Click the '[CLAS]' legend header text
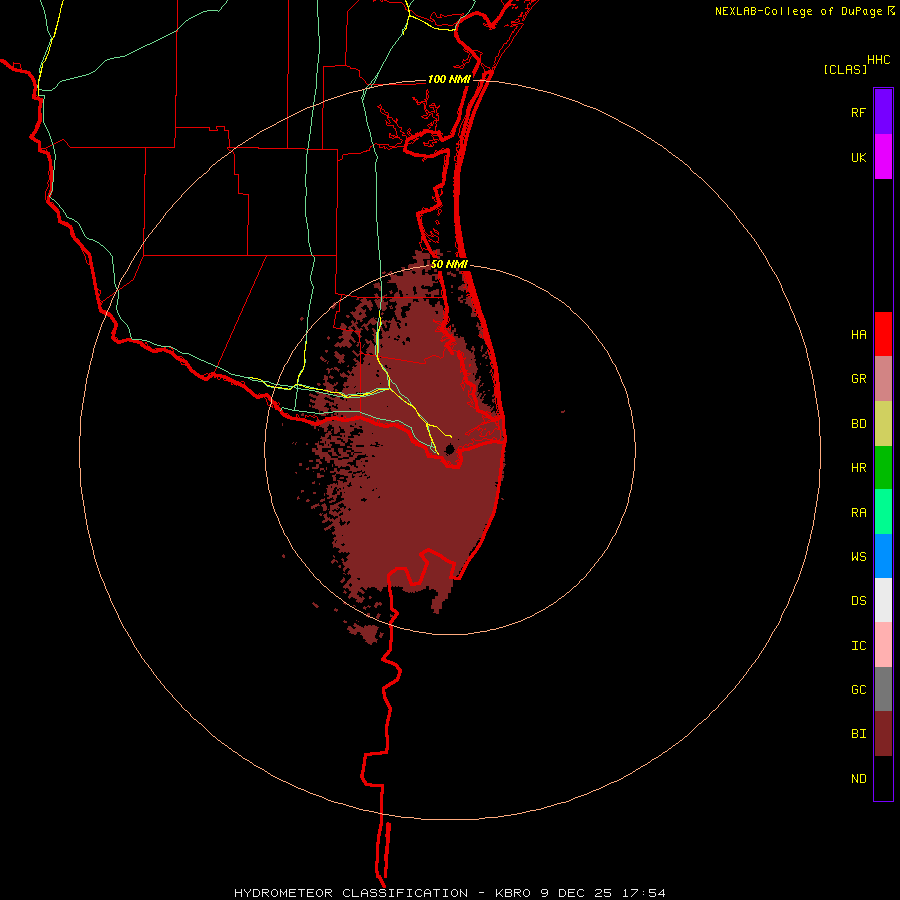The height and width of the screenshot is (900, 900). tap(845, 70)
